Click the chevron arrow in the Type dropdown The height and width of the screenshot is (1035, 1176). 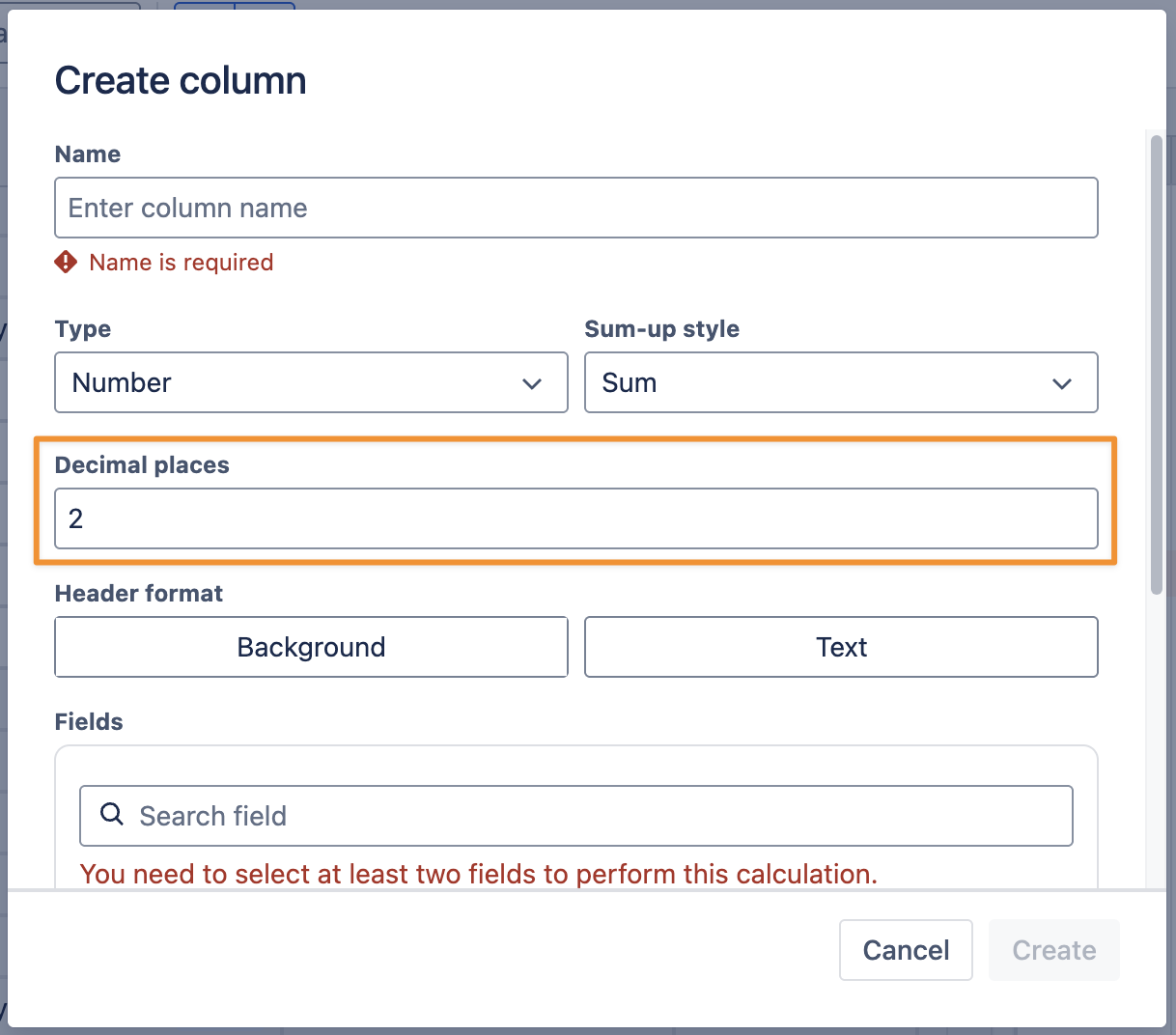pos(531,383)
